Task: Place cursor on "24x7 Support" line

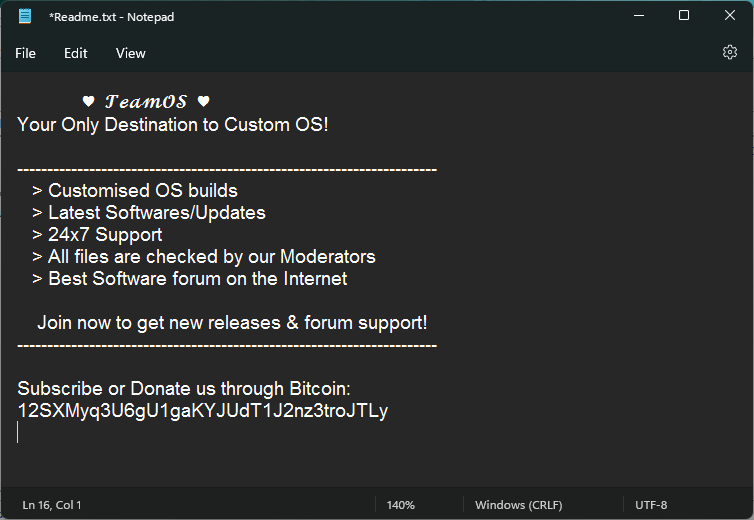Action: coord(105,235)
